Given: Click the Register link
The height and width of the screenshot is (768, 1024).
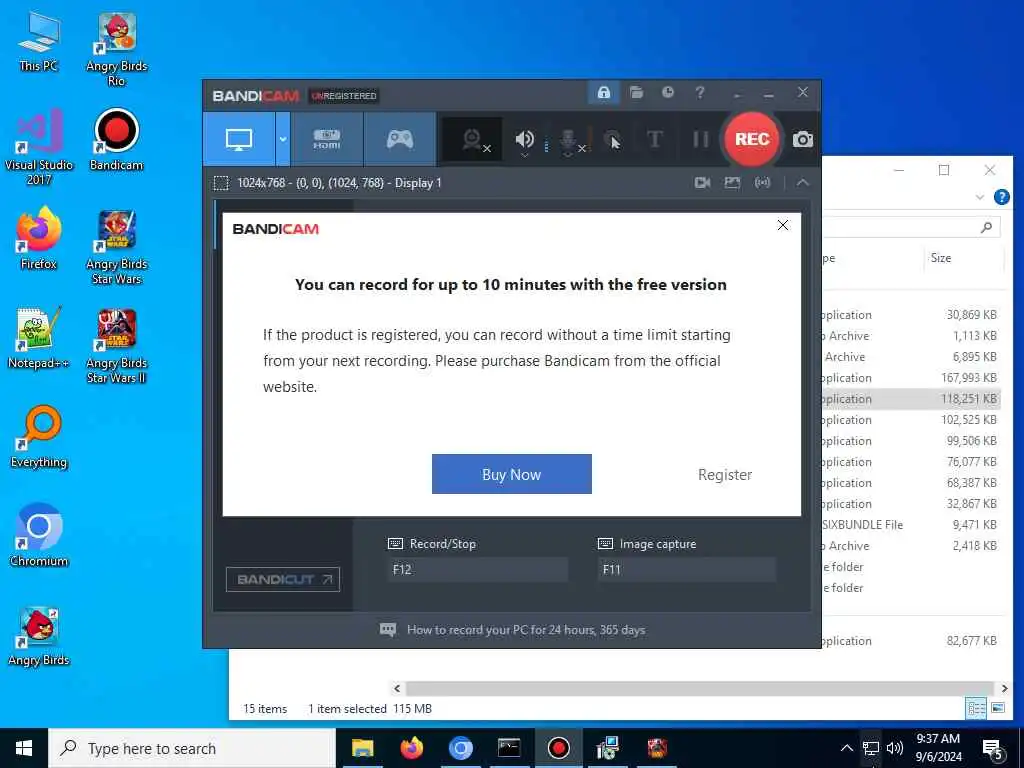Looking at the screenshot, I should point(725,475).
